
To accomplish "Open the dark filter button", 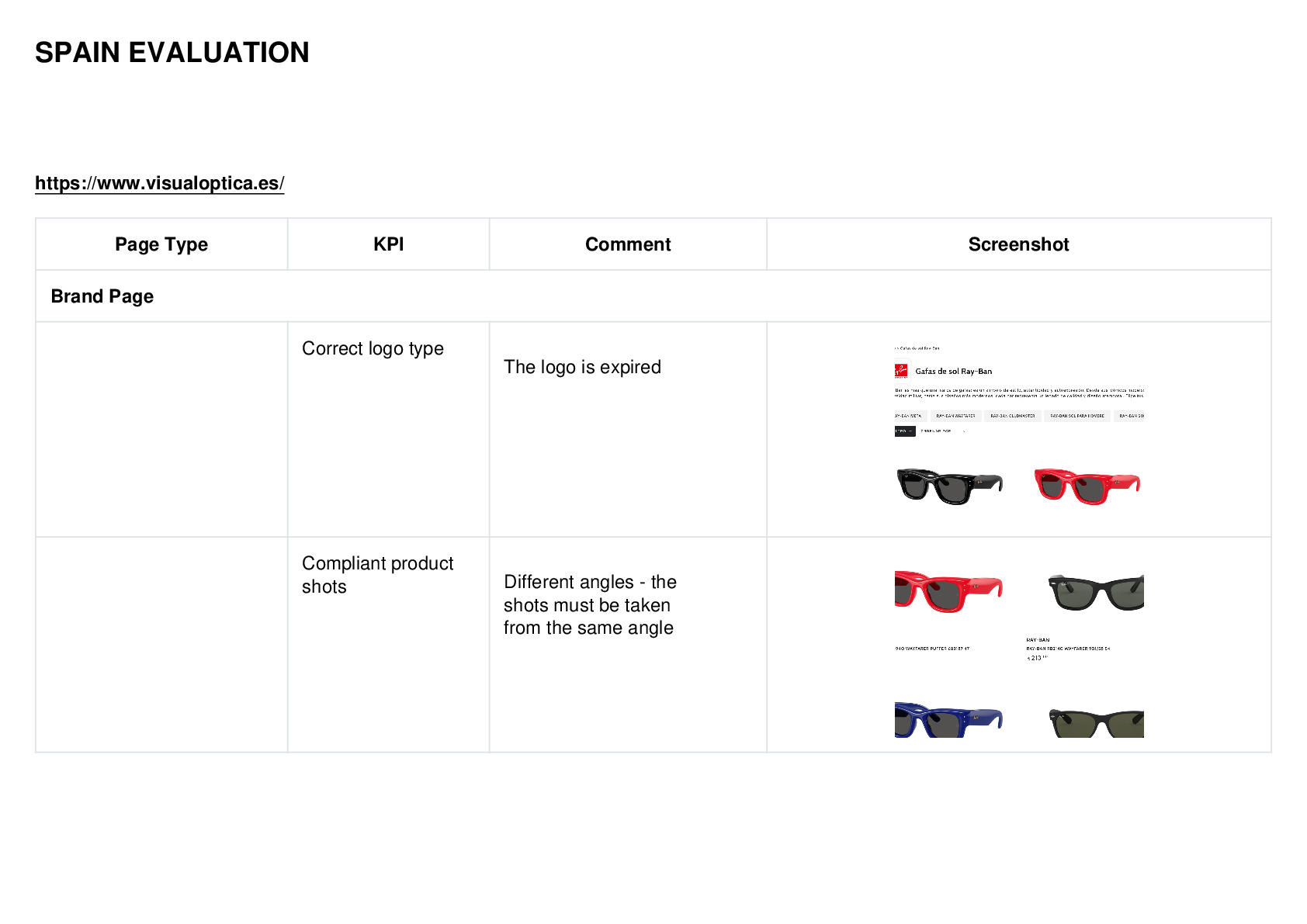I will click(905, 431).
